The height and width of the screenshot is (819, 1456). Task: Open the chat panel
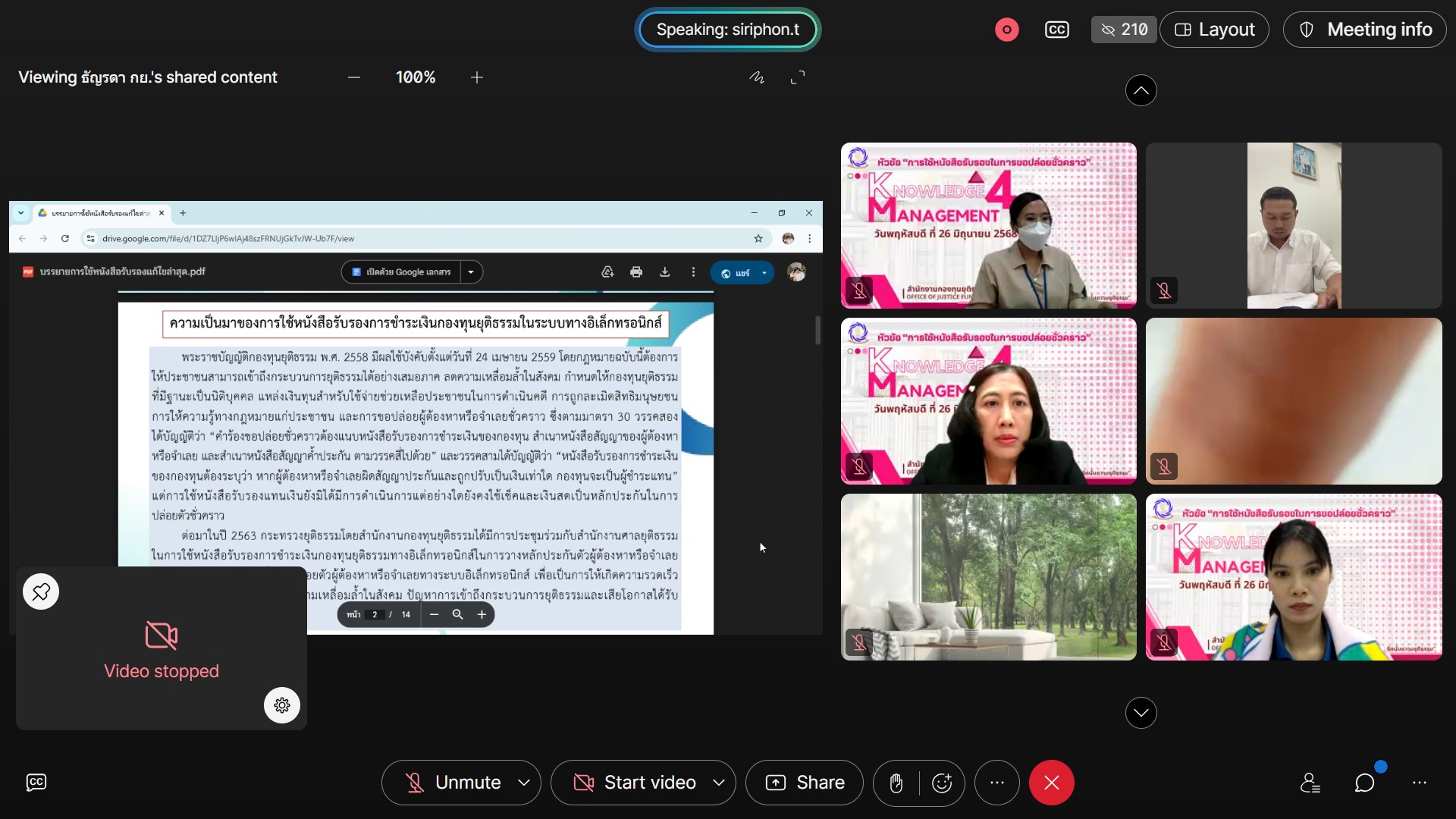point(1364,783)
